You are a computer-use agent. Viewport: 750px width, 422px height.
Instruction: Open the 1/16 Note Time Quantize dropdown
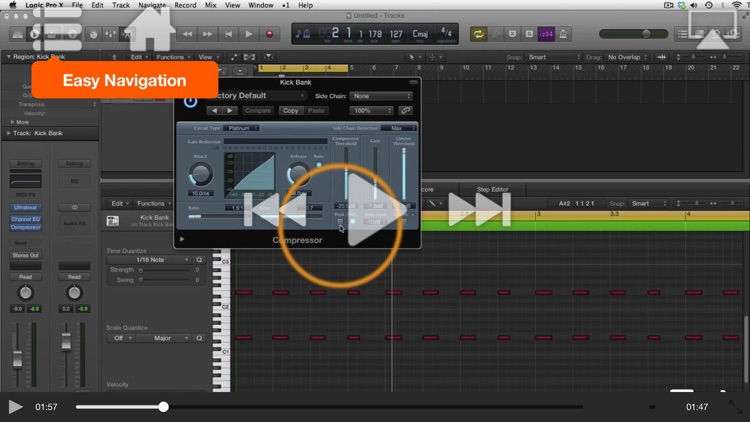click(x=149, y=260)
